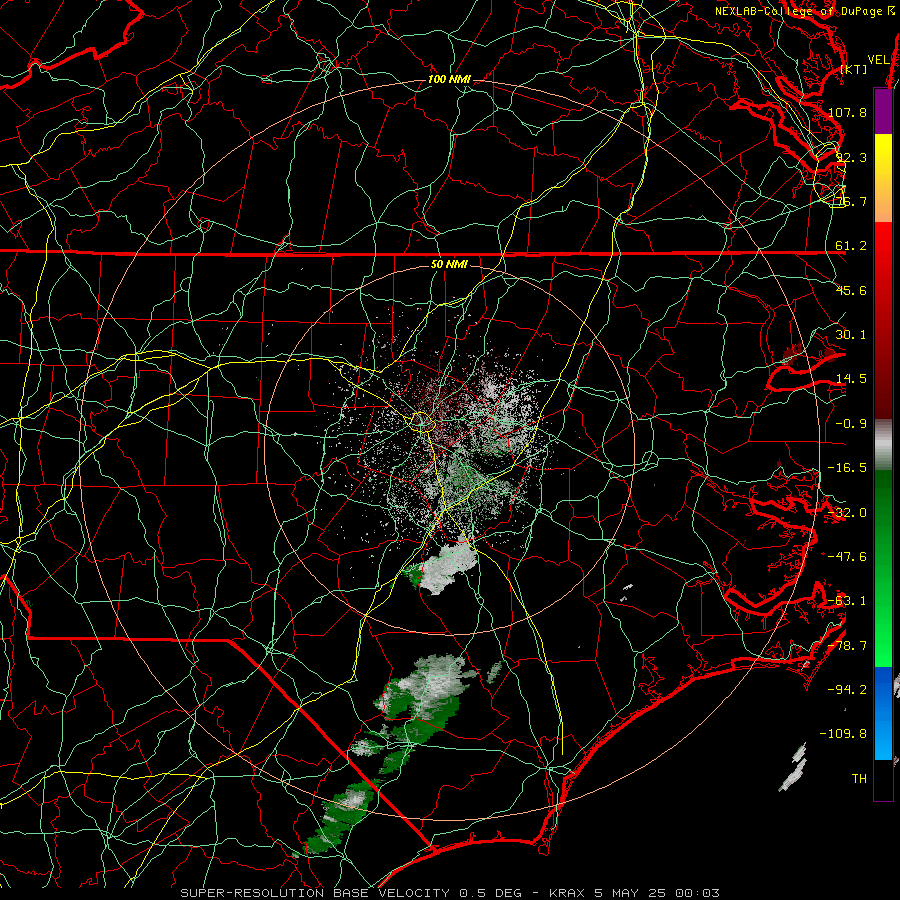This screenshot has width=900, height=900.
Task: Click the KRAX station identifier in the caption
Action: 565,893
